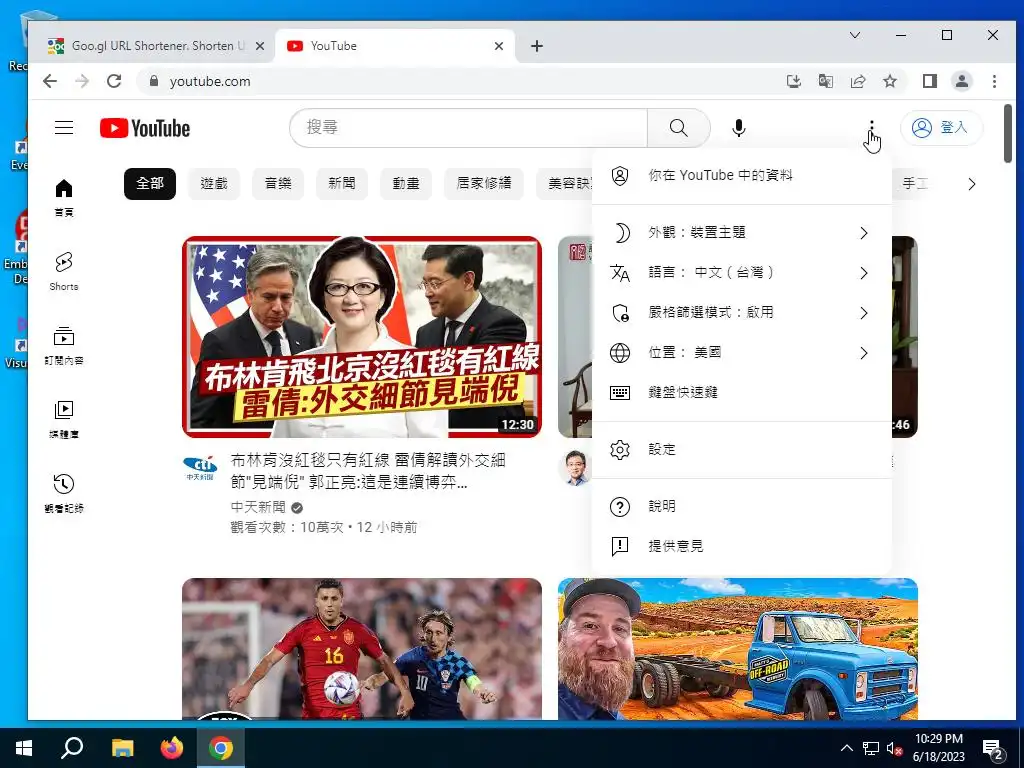Open the YouTube hamburger guide menu
Image resolution: width=1024 pixels, height=768 pixels.
[64, 127]
